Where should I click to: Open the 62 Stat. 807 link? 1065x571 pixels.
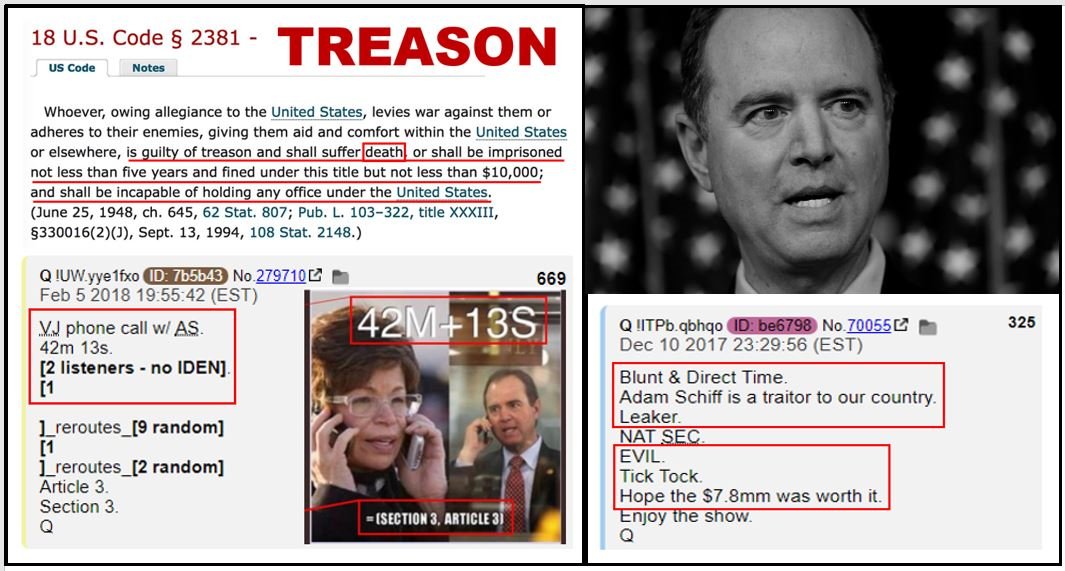click(245, 213)
